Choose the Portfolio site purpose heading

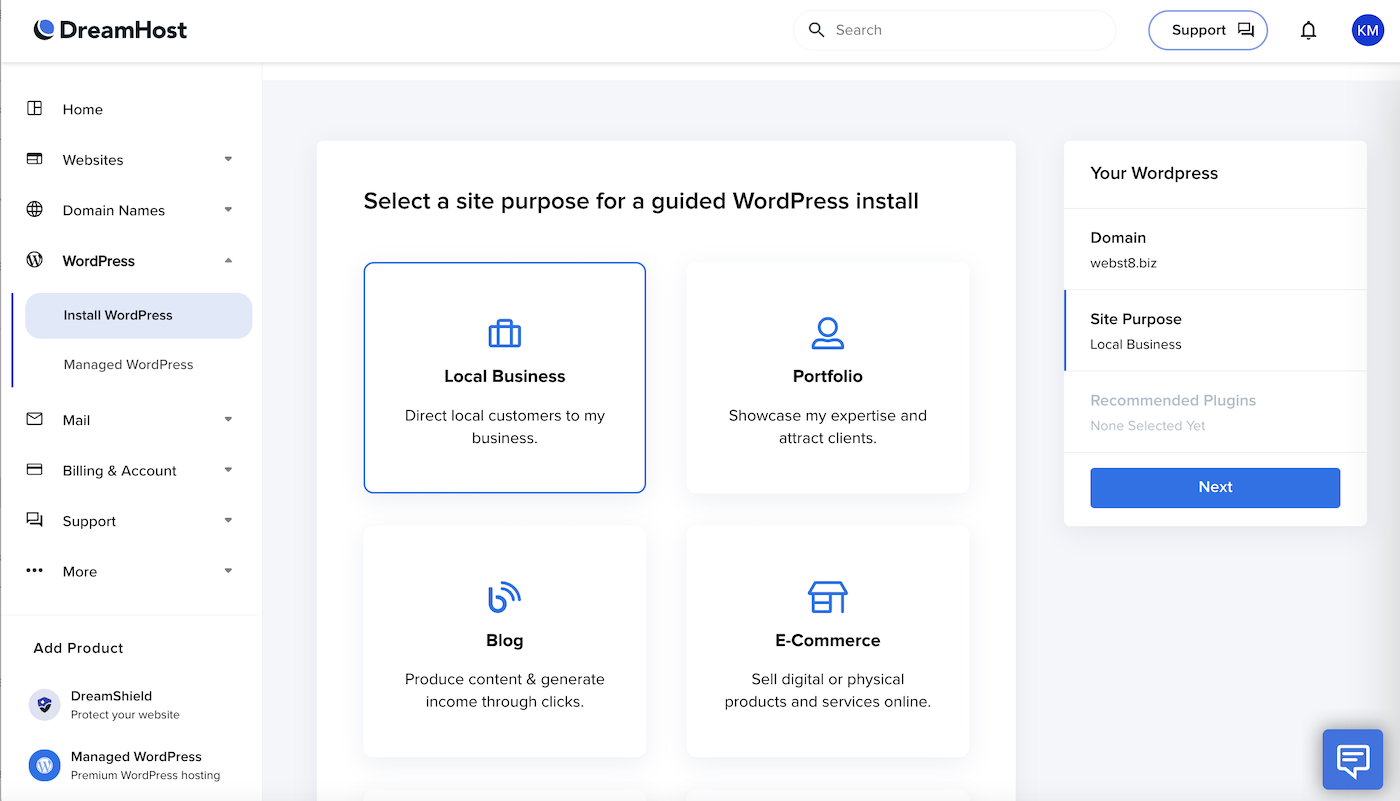pyautogui.click(x=827, y=376)
